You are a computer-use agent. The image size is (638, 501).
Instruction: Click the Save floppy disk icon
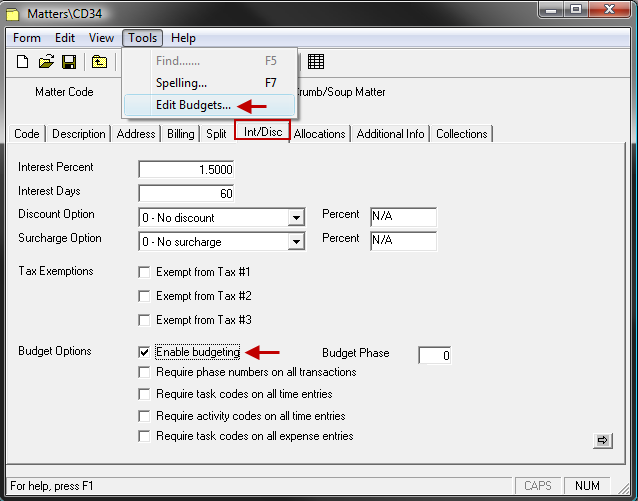pyautogui.click(x=69, y=62)
